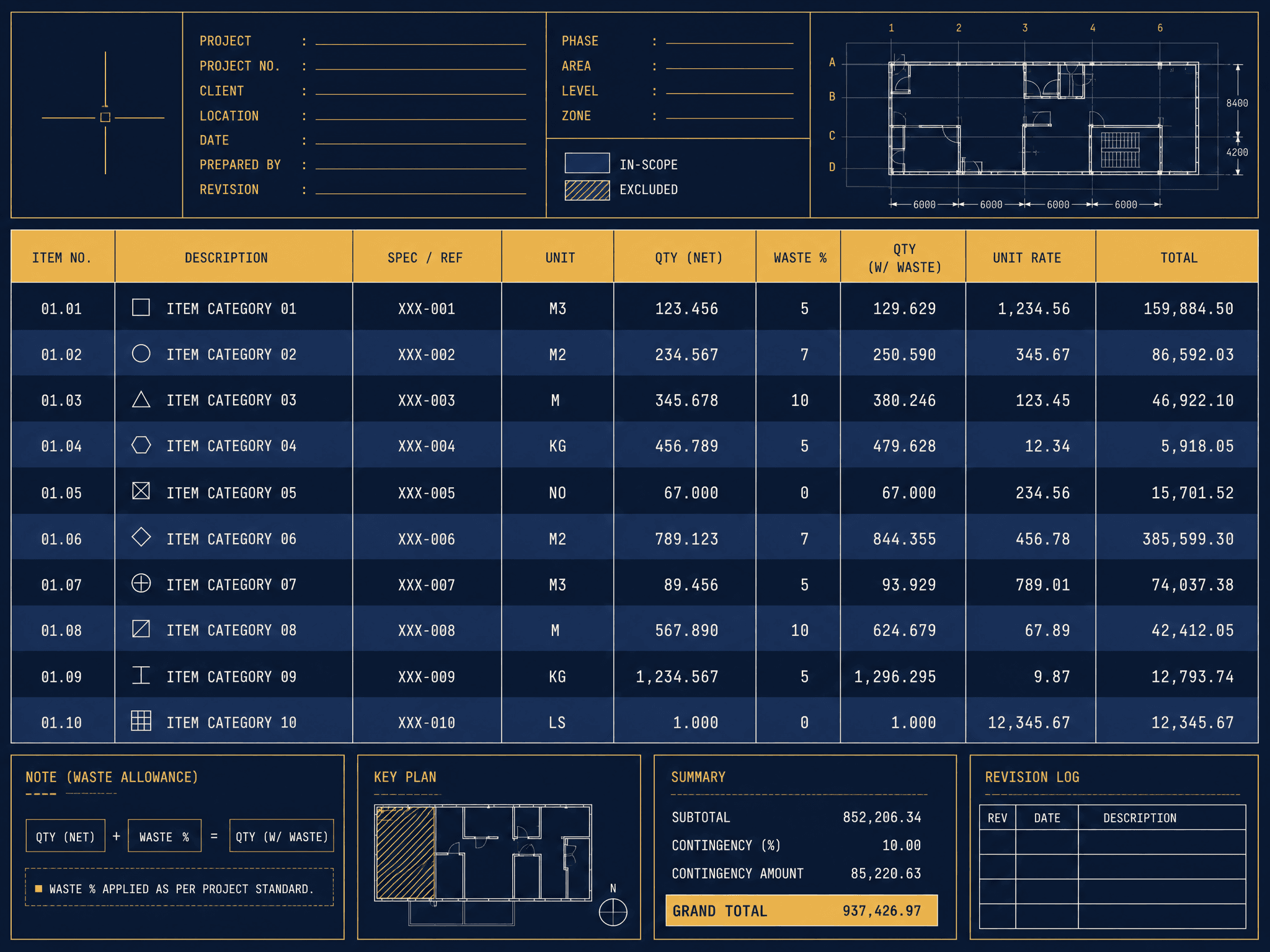Click the QTY (W/ WASTE) box in the waste note
This screenshot has height=952, width=1270.
click(x=282, y=836)
